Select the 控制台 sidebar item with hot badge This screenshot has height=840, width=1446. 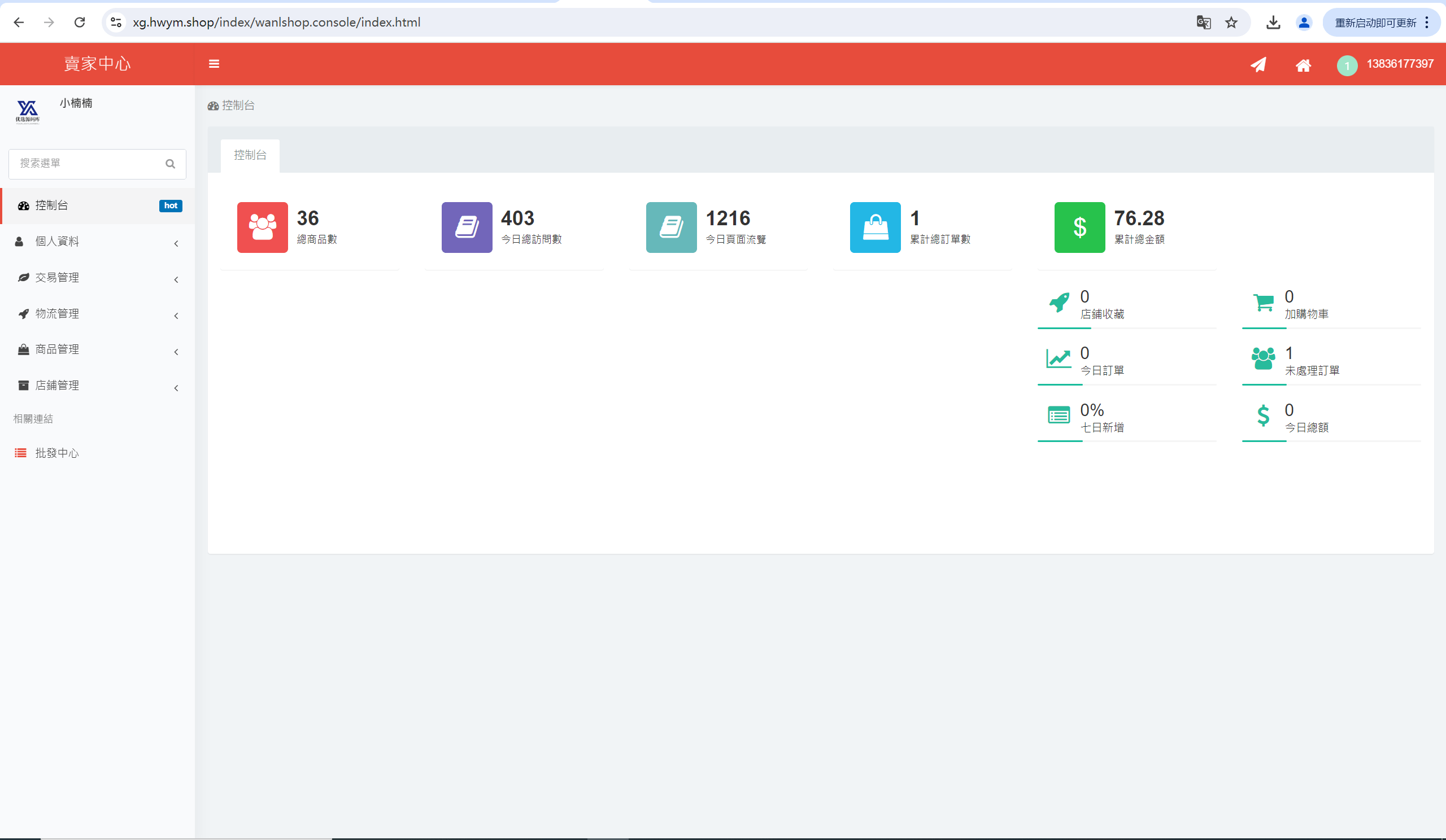click(98, 205)
